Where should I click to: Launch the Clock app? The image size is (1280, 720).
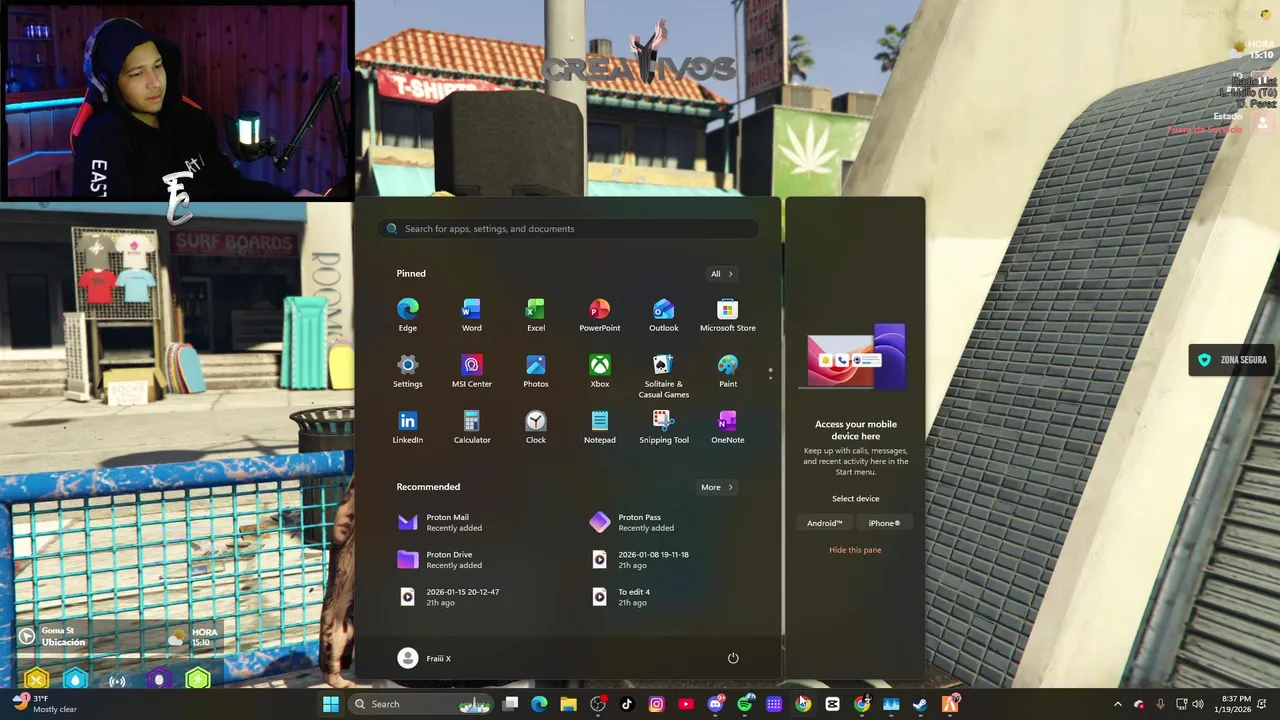535,427
